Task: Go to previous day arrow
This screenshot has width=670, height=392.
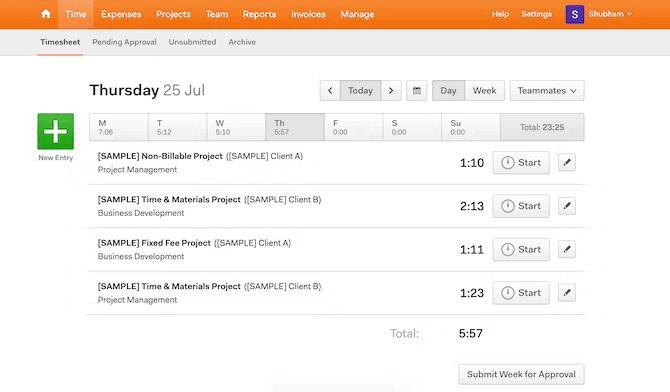Action: [330, 91]
